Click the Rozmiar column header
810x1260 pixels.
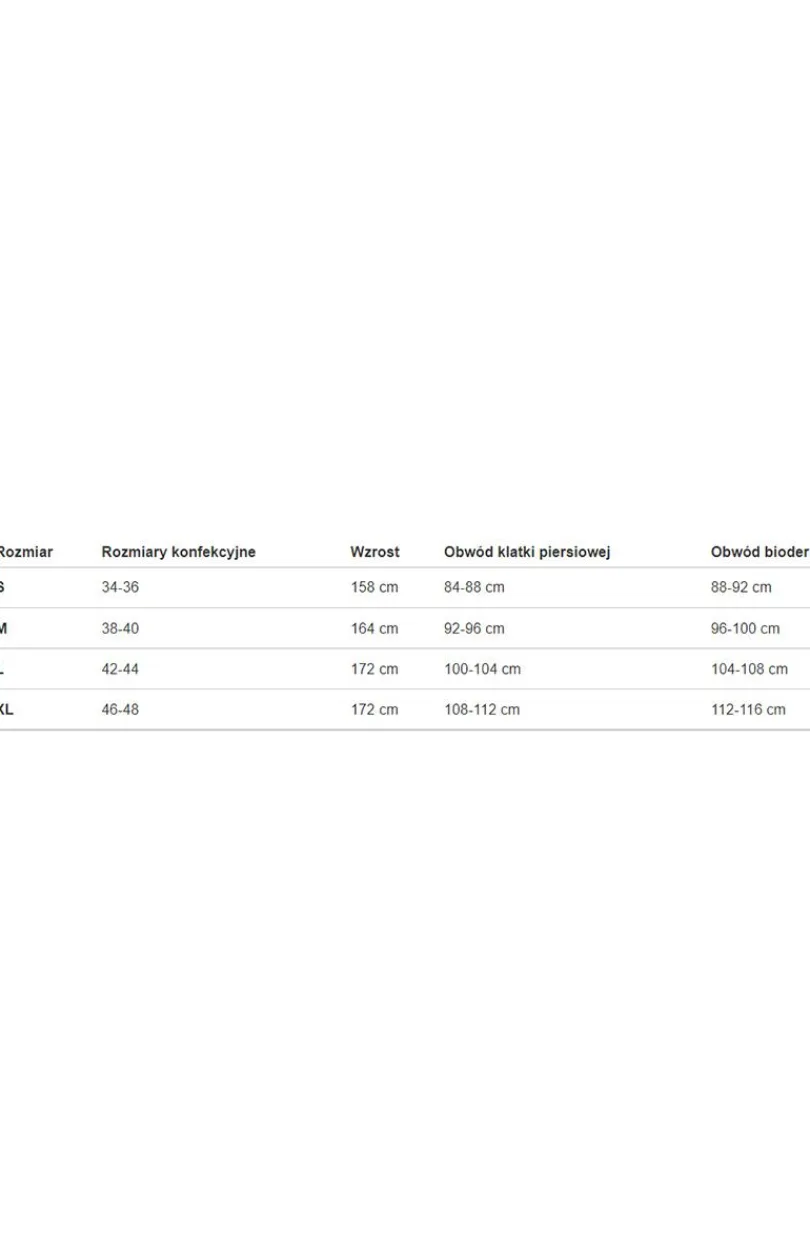(26, 552)
